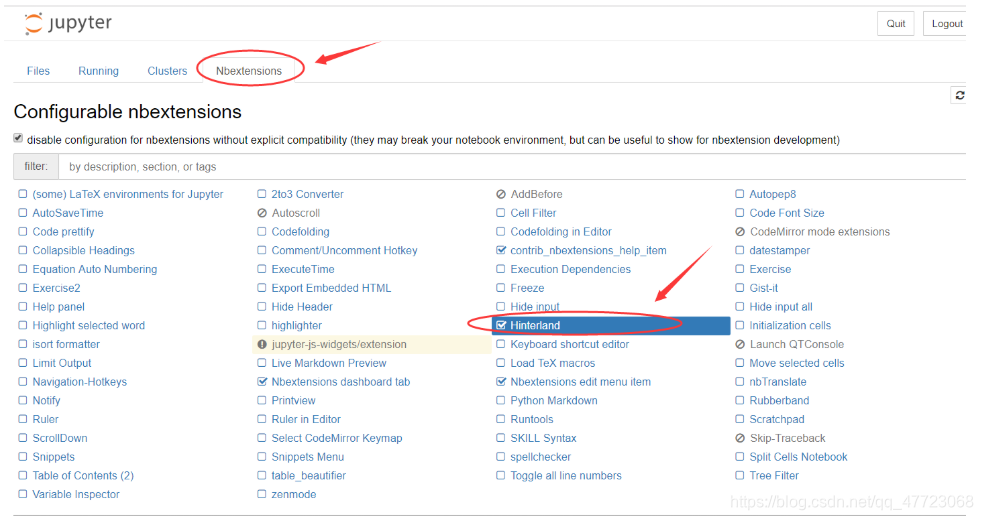Select the zenmode extension
Viewport: 983px width, 520px height.
point(293,494)
